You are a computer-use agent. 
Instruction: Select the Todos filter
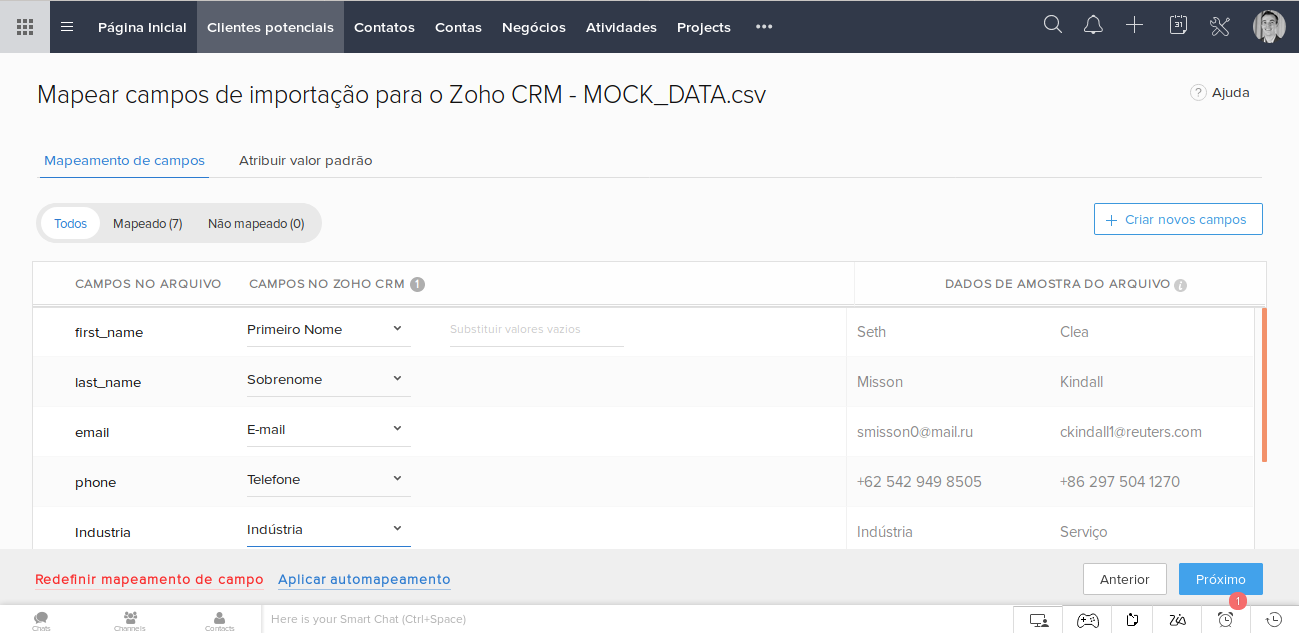pyautogui.click(x=71, y=223)
